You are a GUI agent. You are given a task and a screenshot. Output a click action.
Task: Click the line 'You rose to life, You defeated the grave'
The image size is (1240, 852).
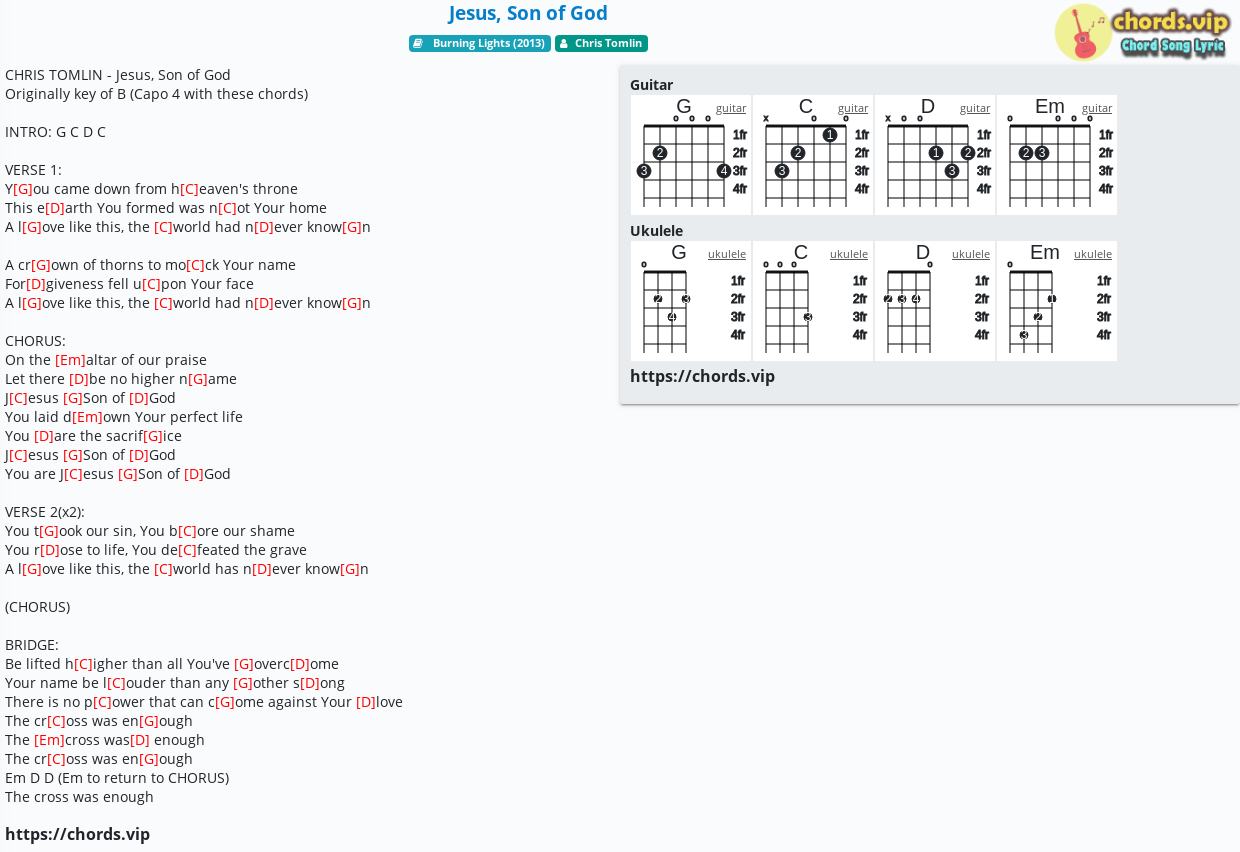click(x=156, y=550)
